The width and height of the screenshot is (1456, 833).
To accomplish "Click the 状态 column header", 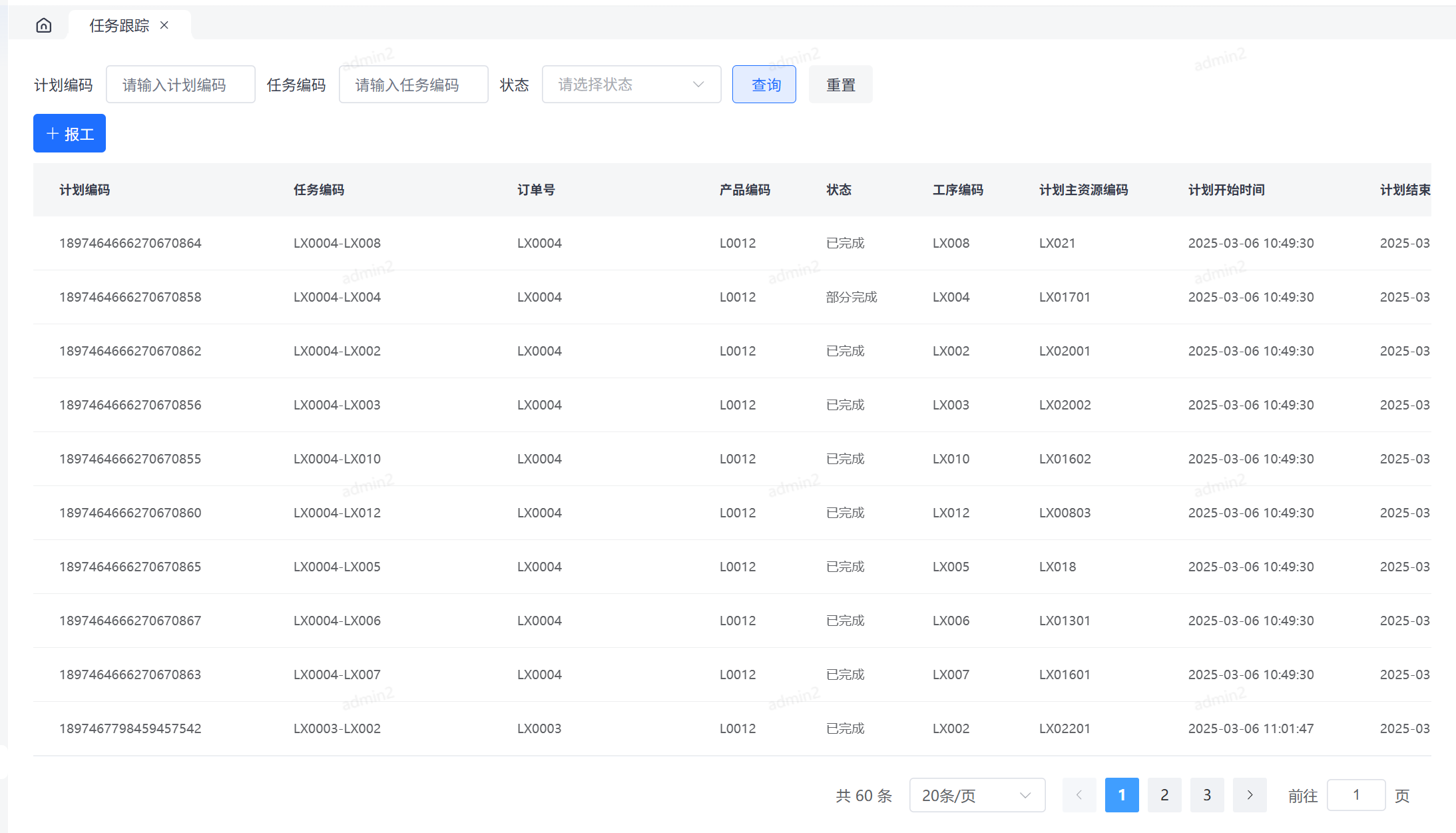I will pyautogui.click(x=839, y=190).
